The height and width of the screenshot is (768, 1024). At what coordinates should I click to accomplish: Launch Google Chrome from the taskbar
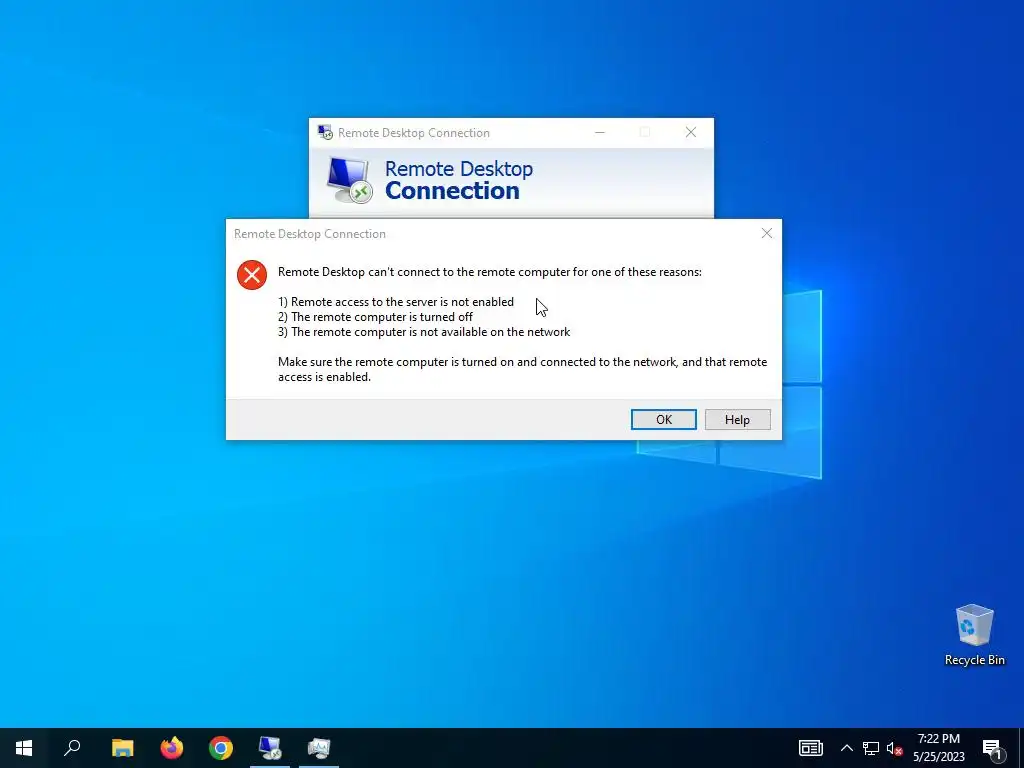click(221, 748)
